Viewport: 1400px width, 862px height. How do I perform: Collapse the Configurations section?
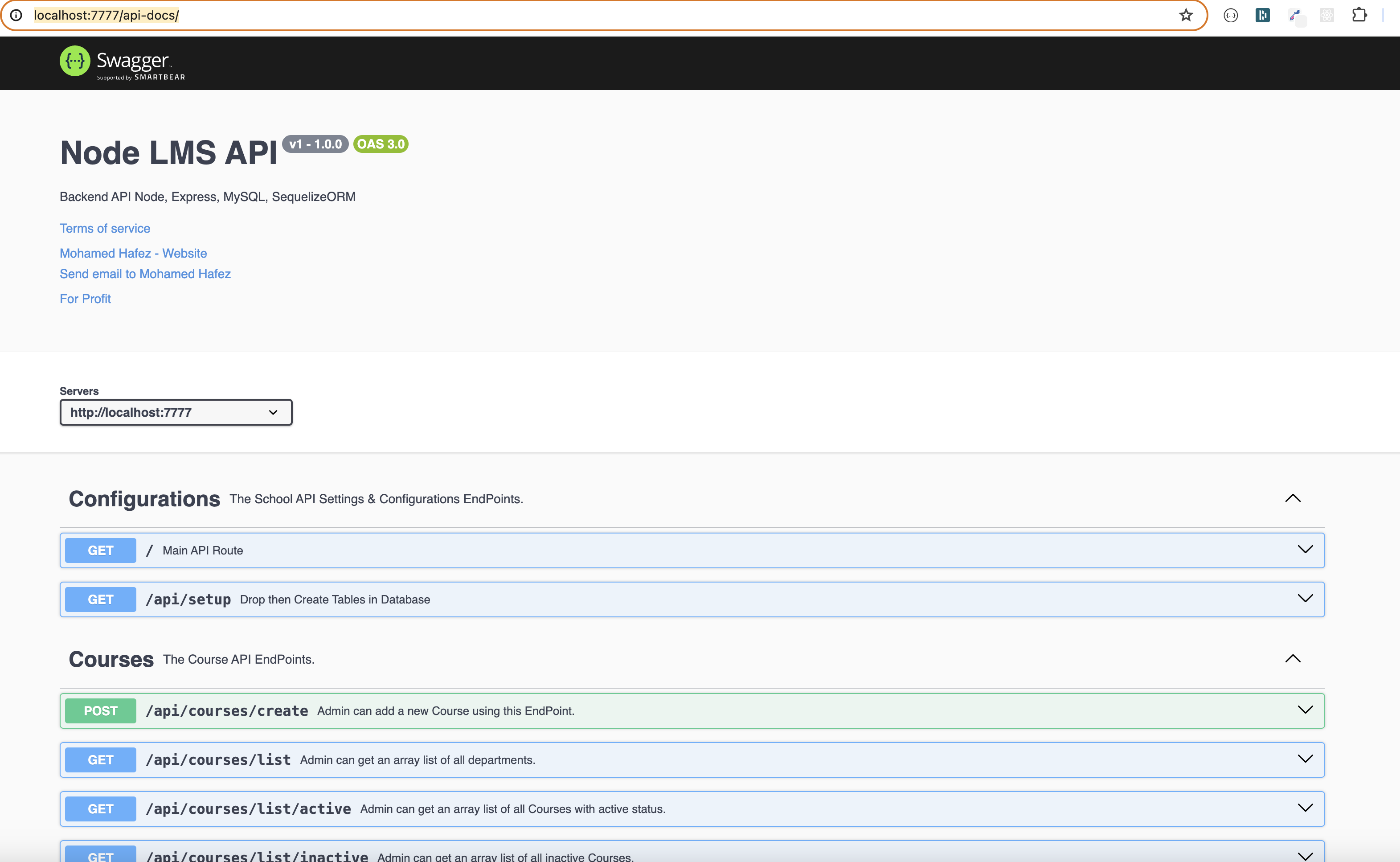(1292, 498)
